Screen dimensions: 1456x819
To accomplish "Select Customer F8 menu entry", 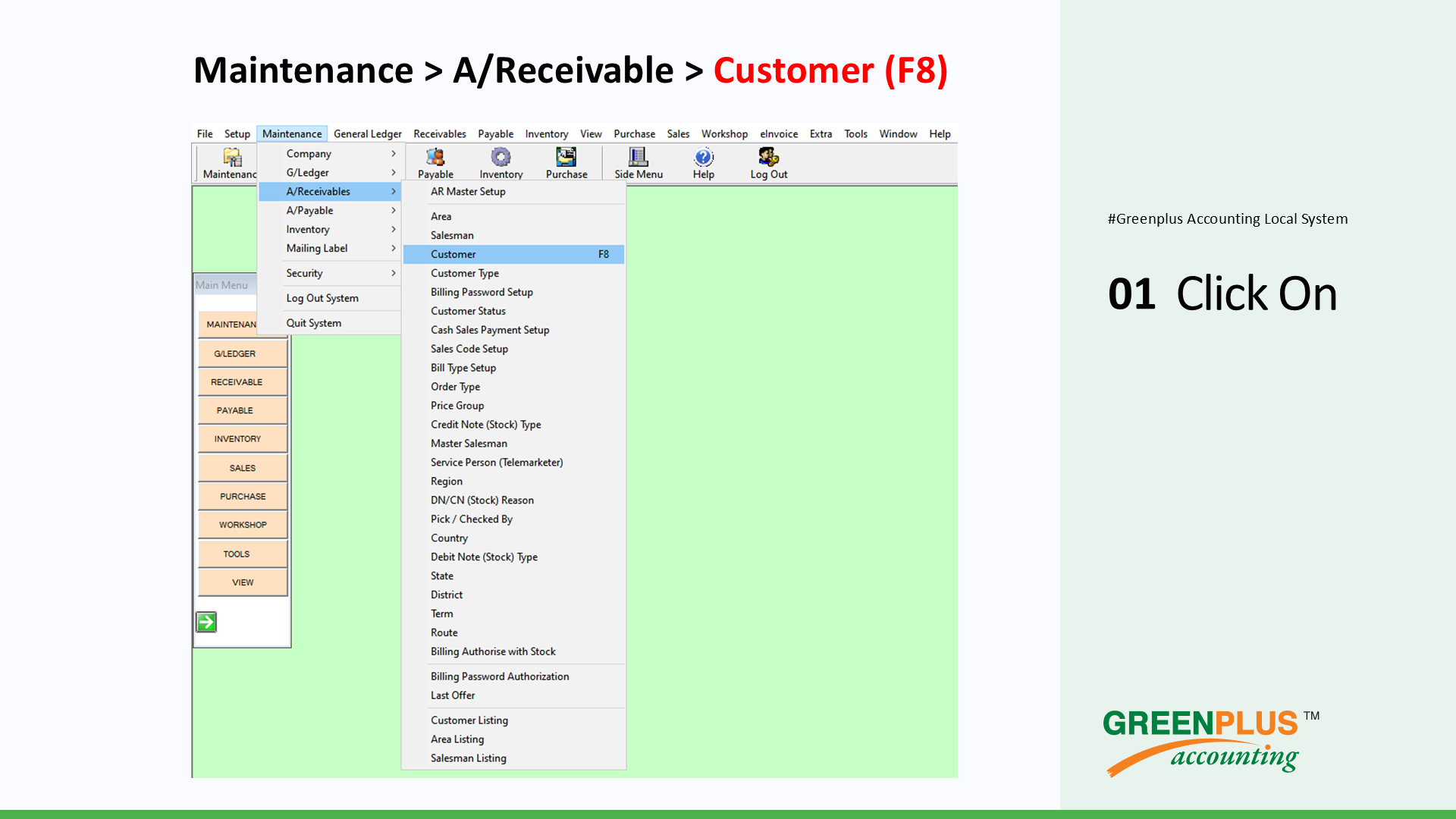I will tap(514, 254).
